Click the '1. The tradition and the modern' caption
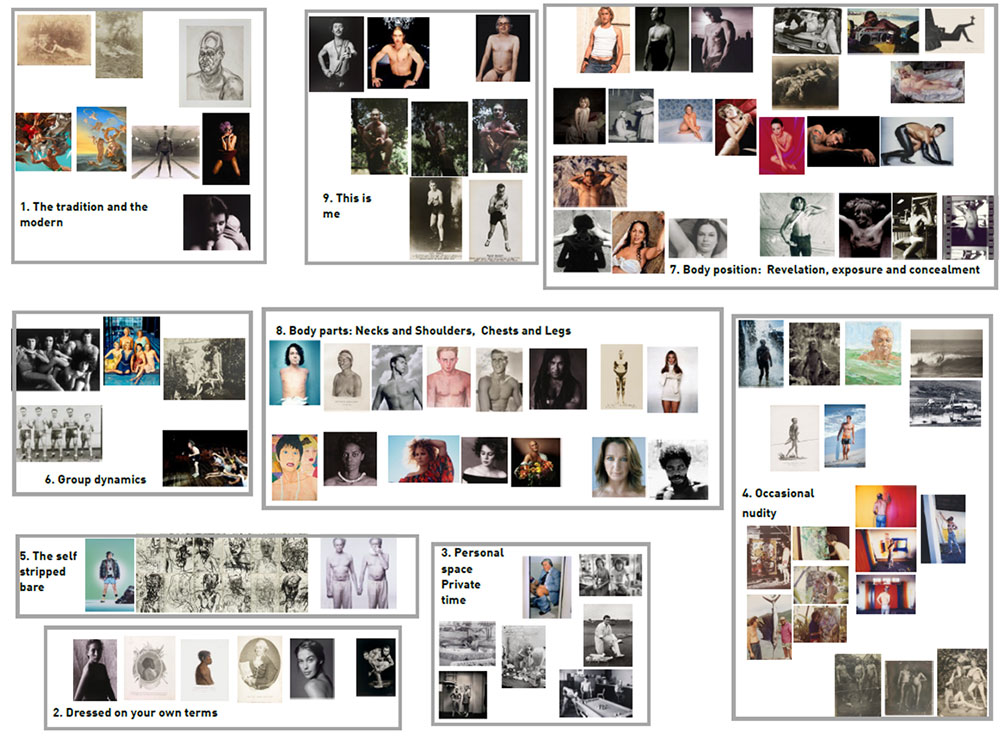1000x739 pixels. [84, 214]
